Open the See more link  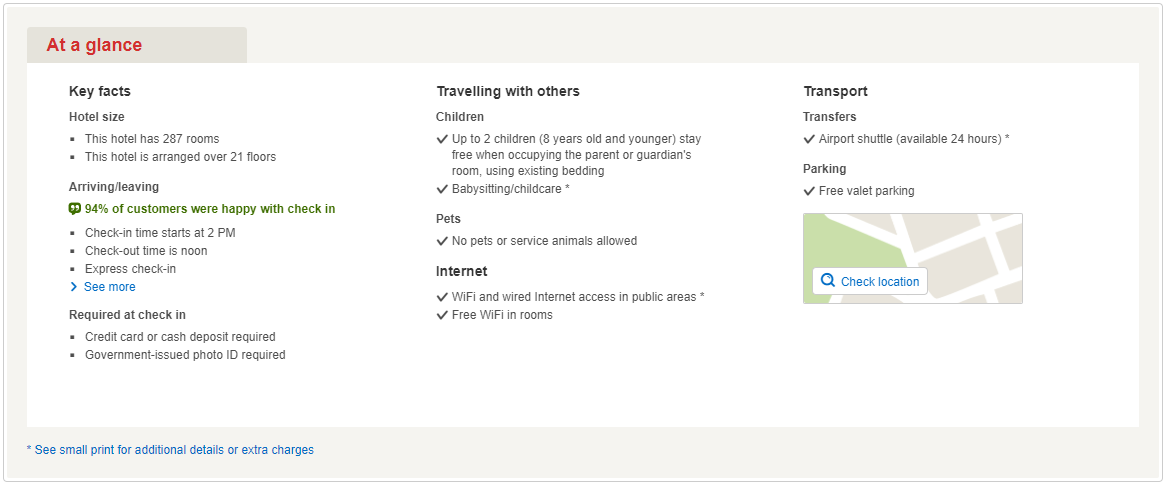110,287
